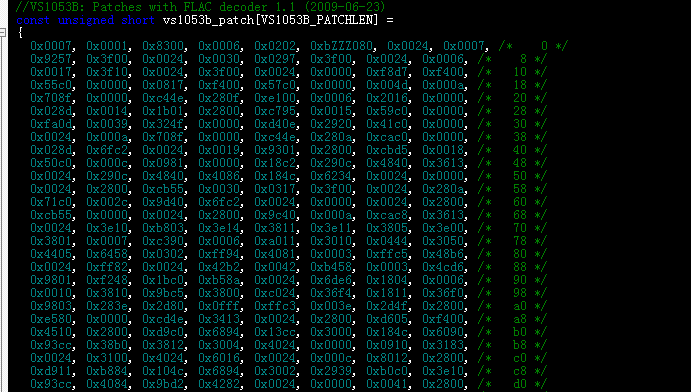The height and width of the screenshot is (392, 691).
Task: Click the value 0xcac0
Action: click(387, 137)
